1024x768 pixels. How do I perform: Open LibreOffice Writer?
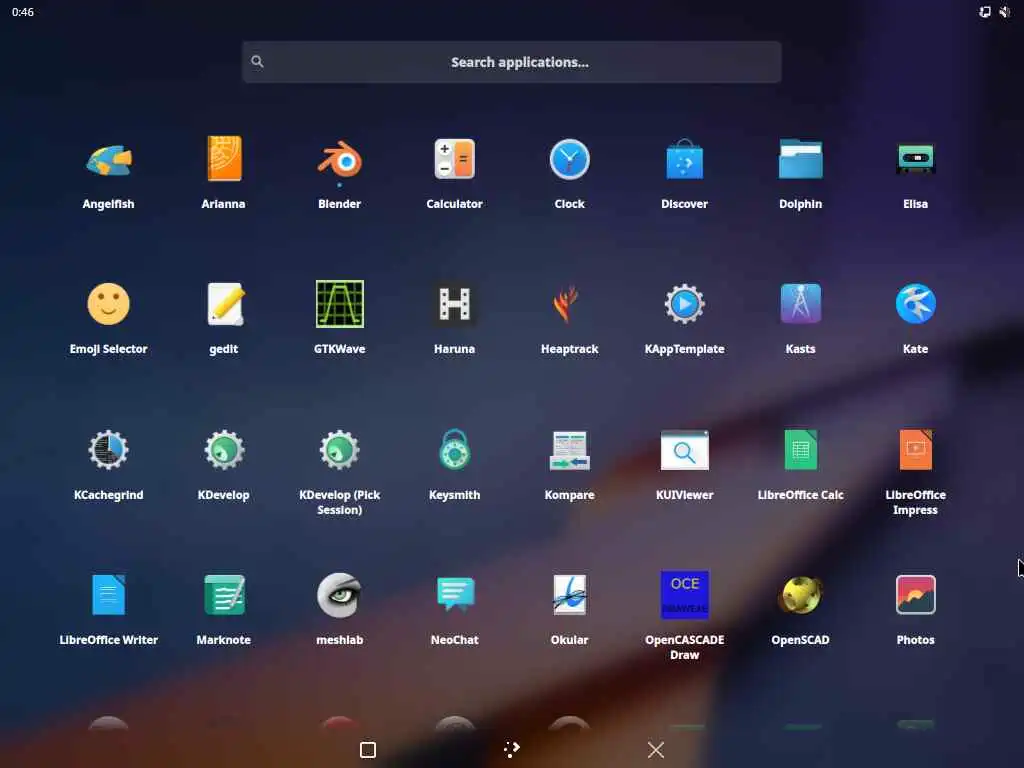pos(108,595)
